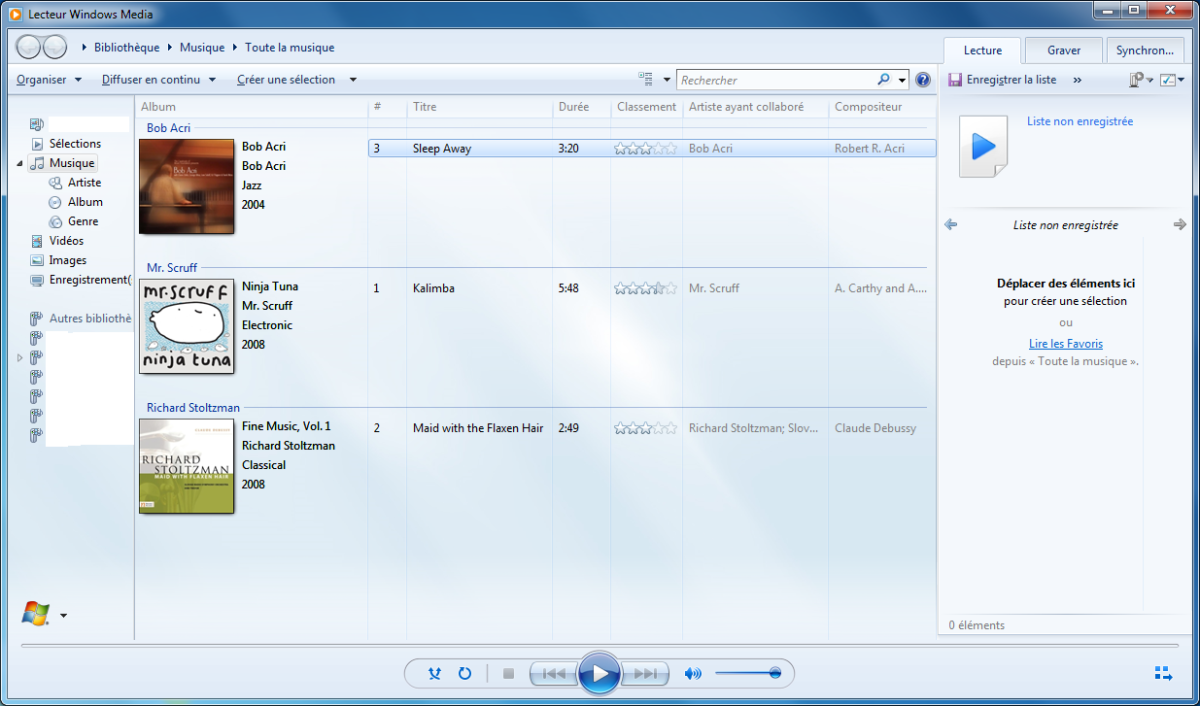Viewport: 1200px width, 706px height.
Task: Click Enregistrer la liste button
Action: tap(1002, 80)
